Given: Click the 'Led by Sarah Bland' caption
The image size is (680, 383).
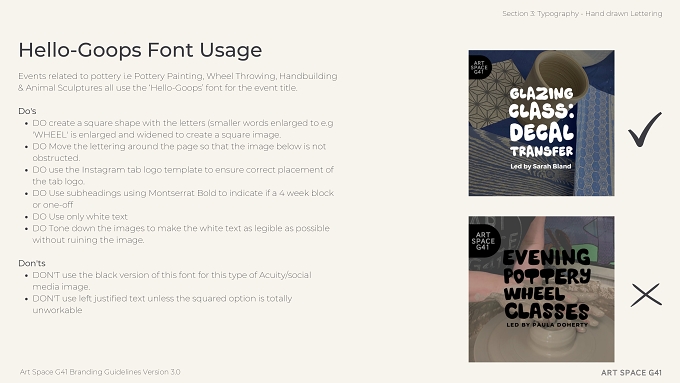Looking at the screenshot, I should pyautogui.click(x=541, y=166).
